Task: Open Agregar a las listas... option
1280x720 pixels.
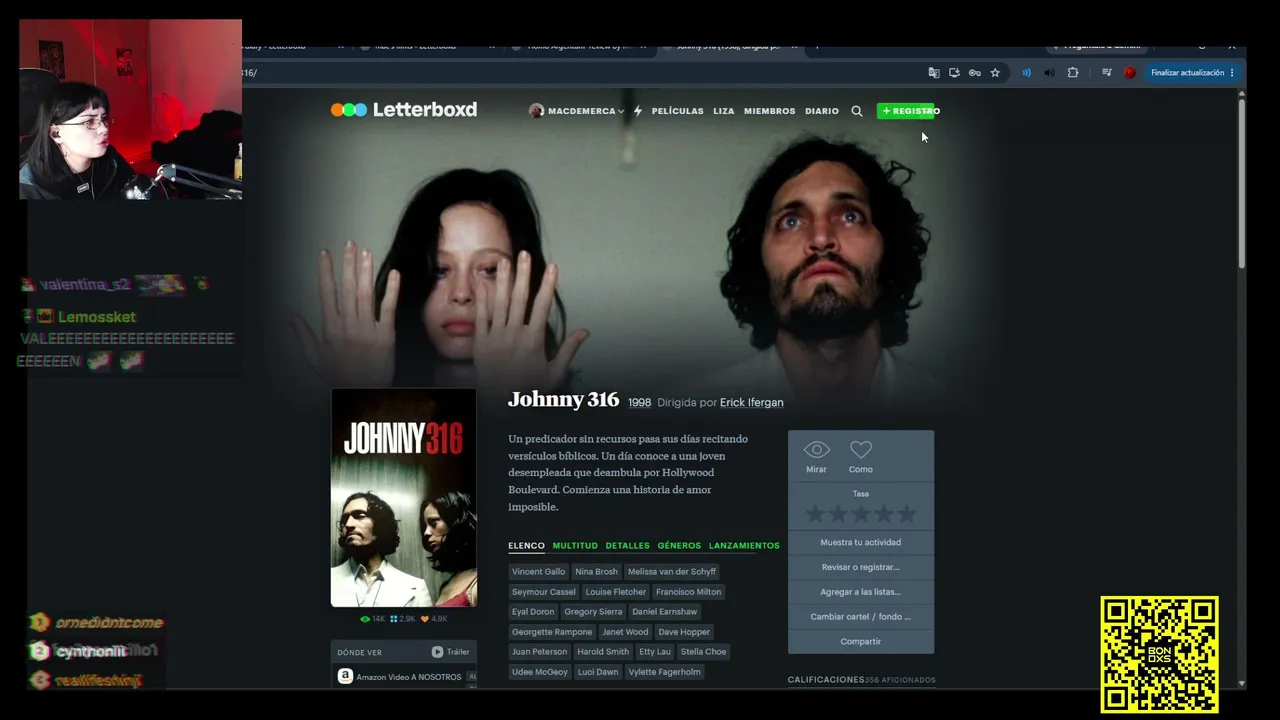Action: click(x=861, y=592)
